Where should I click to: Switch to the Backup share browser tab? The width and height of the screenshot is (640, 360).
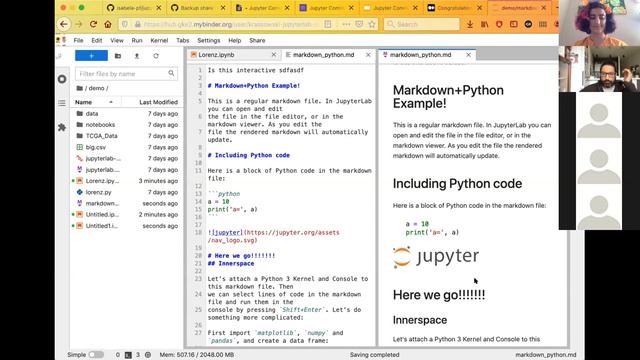198,8
